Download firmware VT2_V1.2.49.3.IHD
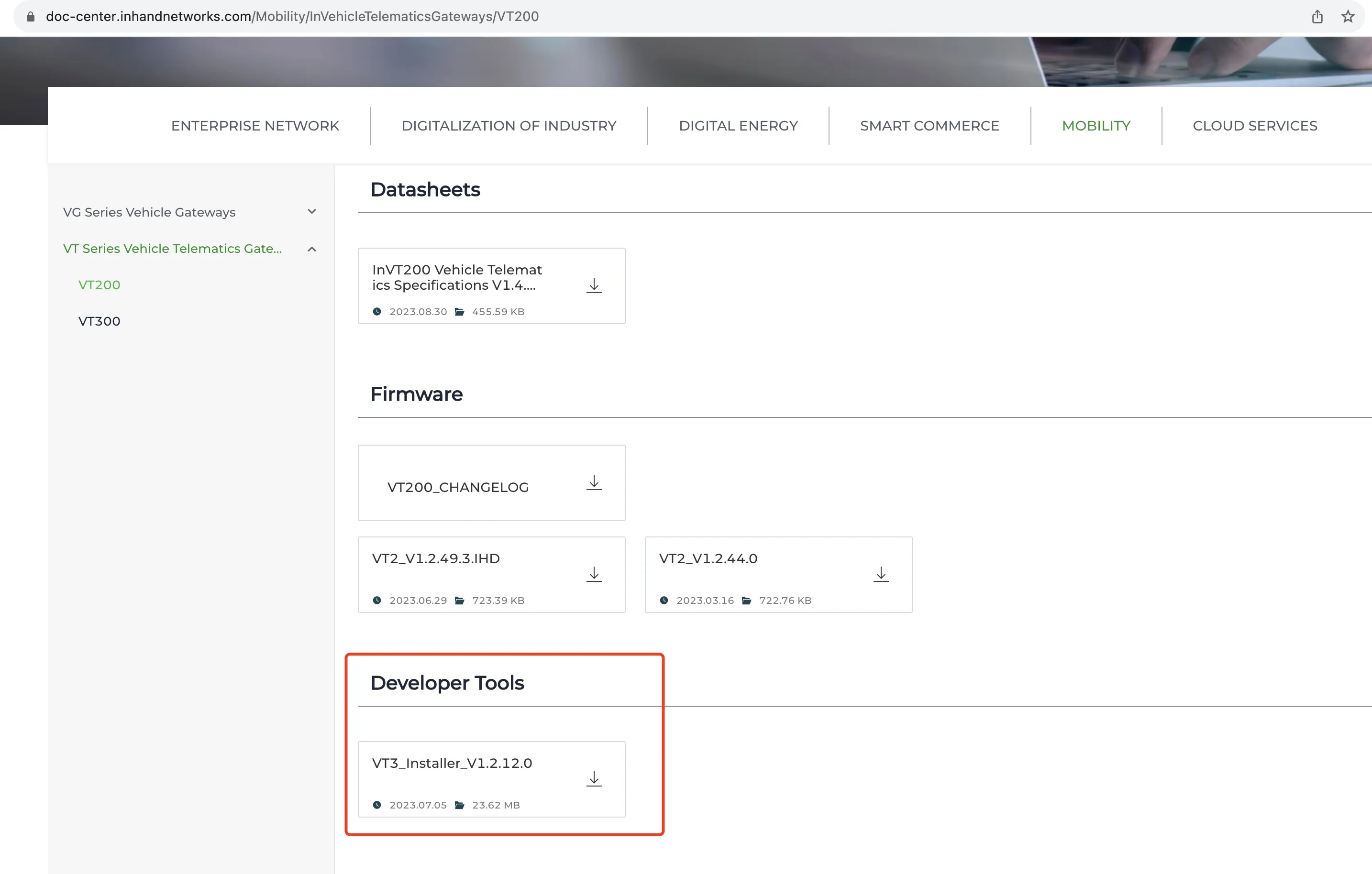The image size is (1372, 874). [x=594, y=574]
